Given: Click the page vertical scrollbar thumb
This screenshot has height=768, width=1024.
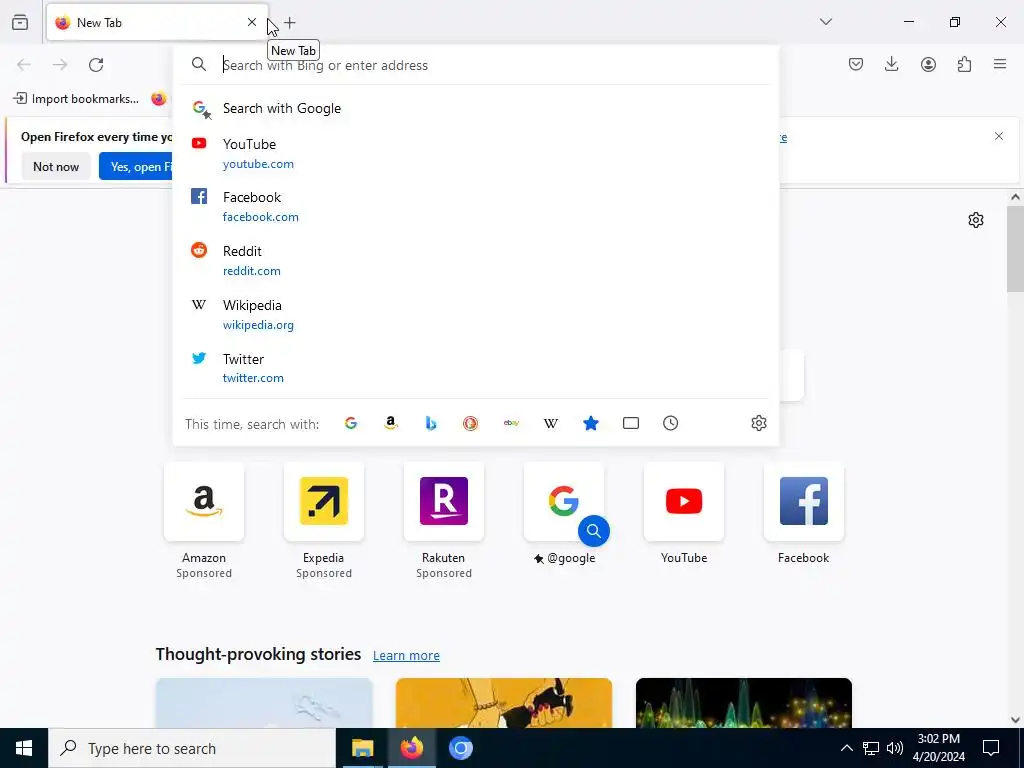Looking at the screenshot, I should [1015, 249].
